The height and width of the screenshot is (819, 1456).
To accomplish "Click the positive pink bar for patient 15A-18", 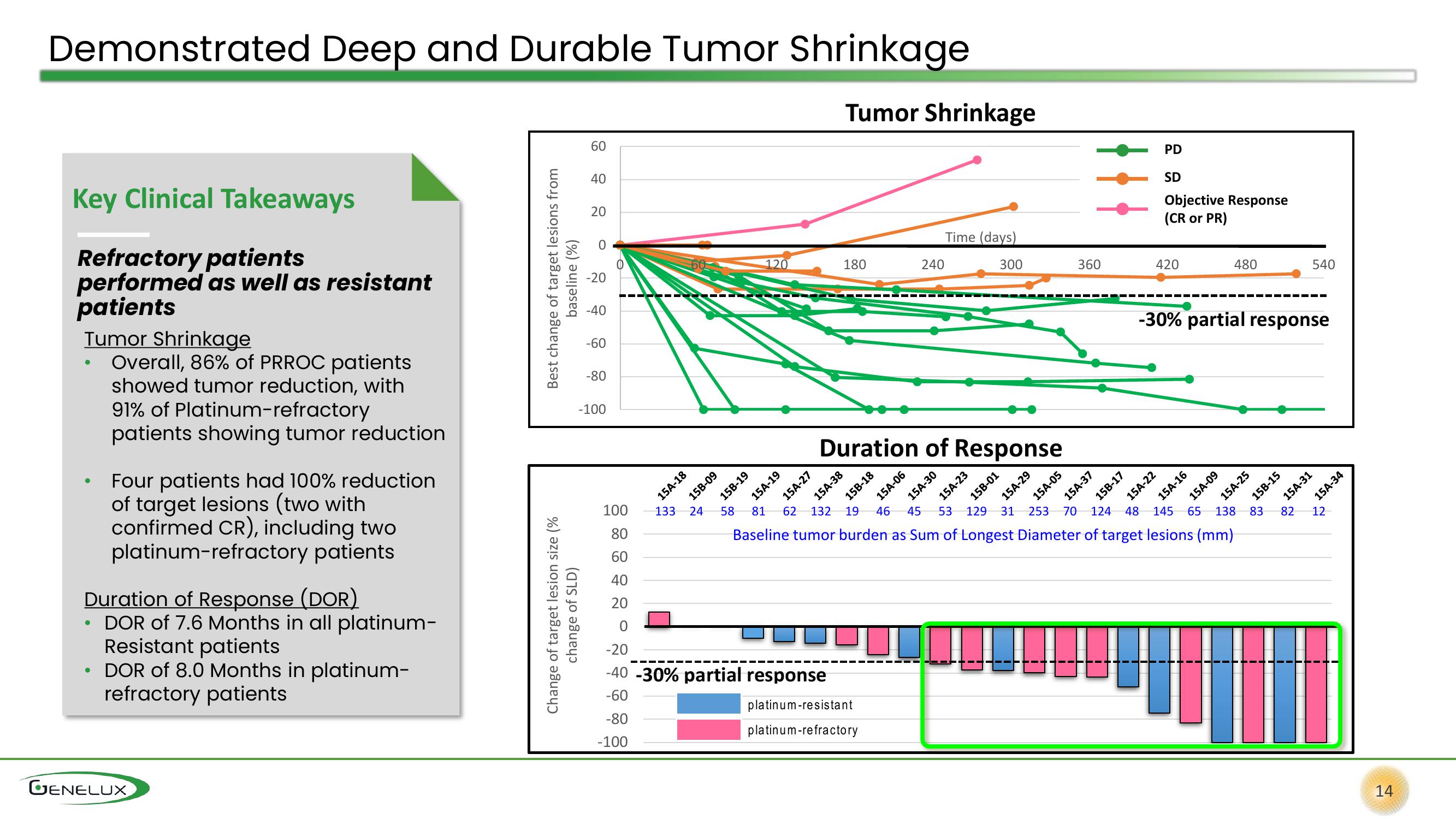I will click(x=659, y=619).
